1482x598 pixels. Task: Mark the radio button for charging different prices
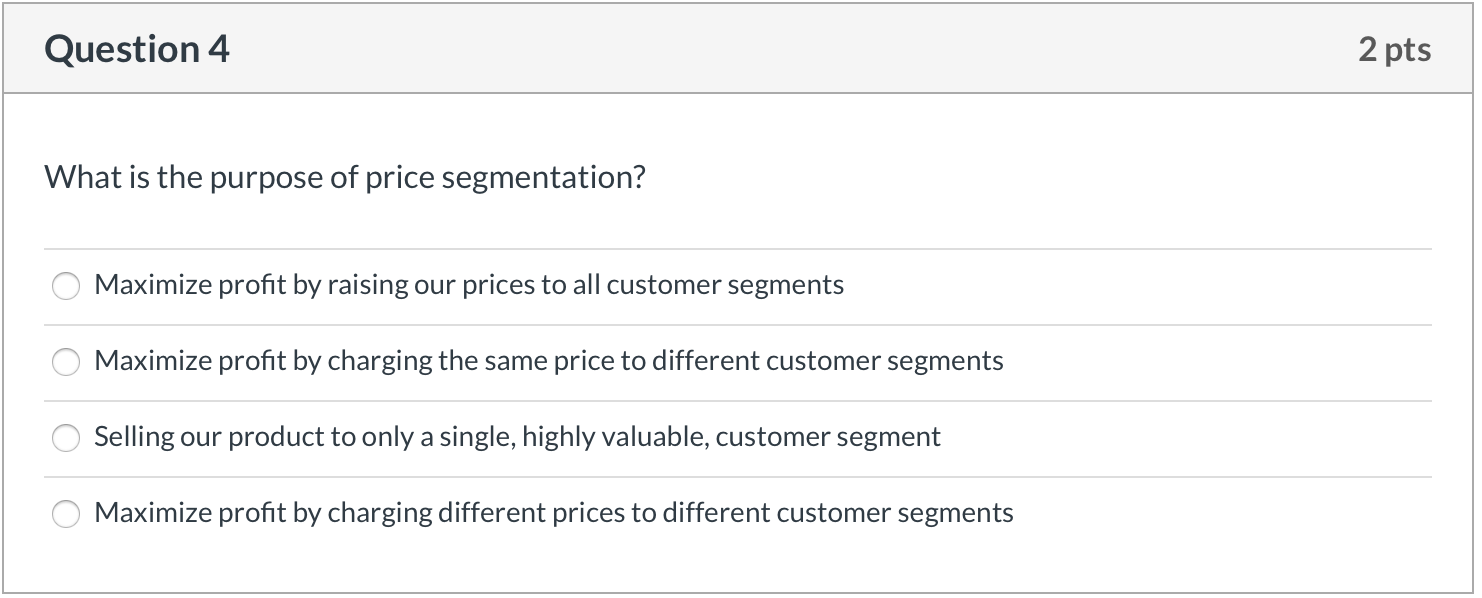(x=66, y=514)
